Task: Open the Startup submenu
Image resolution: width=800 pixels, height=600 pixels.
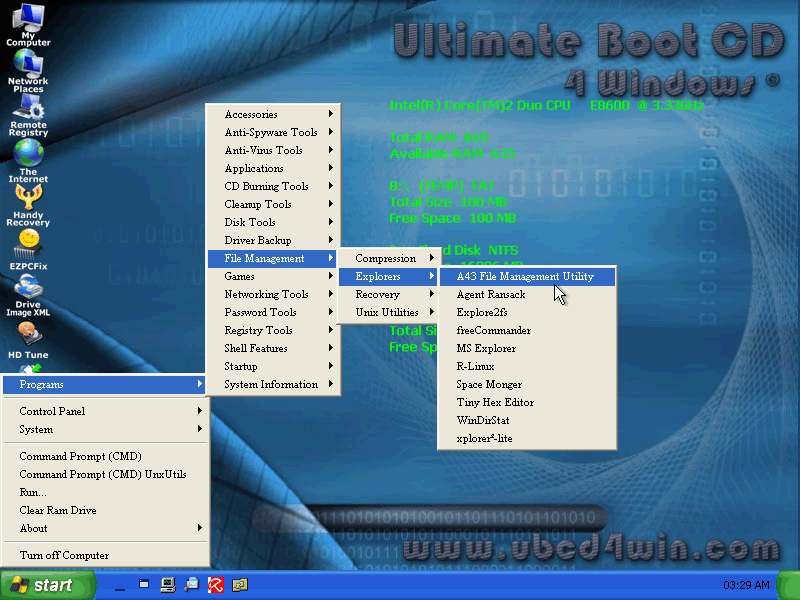Action: coord(272,366)
